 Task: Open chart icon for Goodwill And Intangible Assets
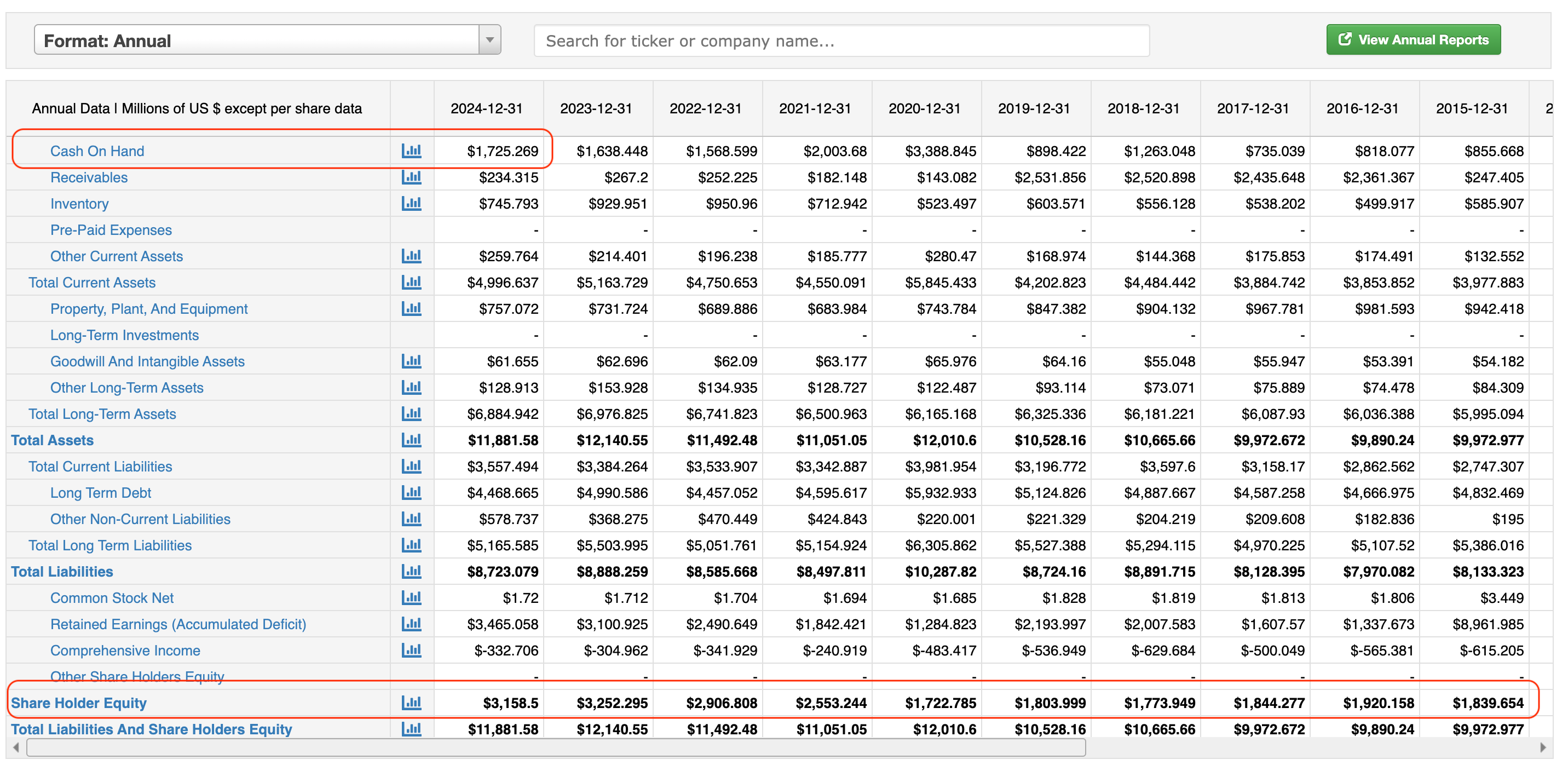coord(412,361)
